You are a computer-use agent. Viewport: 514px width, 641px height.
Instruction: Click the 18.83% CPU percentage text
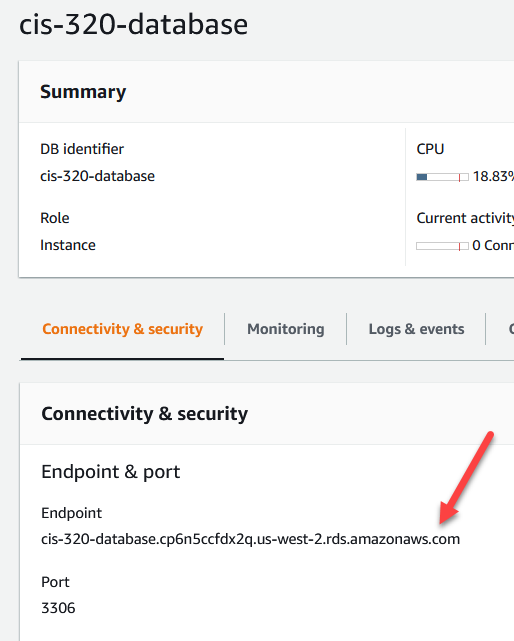pyautogui.click(x=493, y=176)
